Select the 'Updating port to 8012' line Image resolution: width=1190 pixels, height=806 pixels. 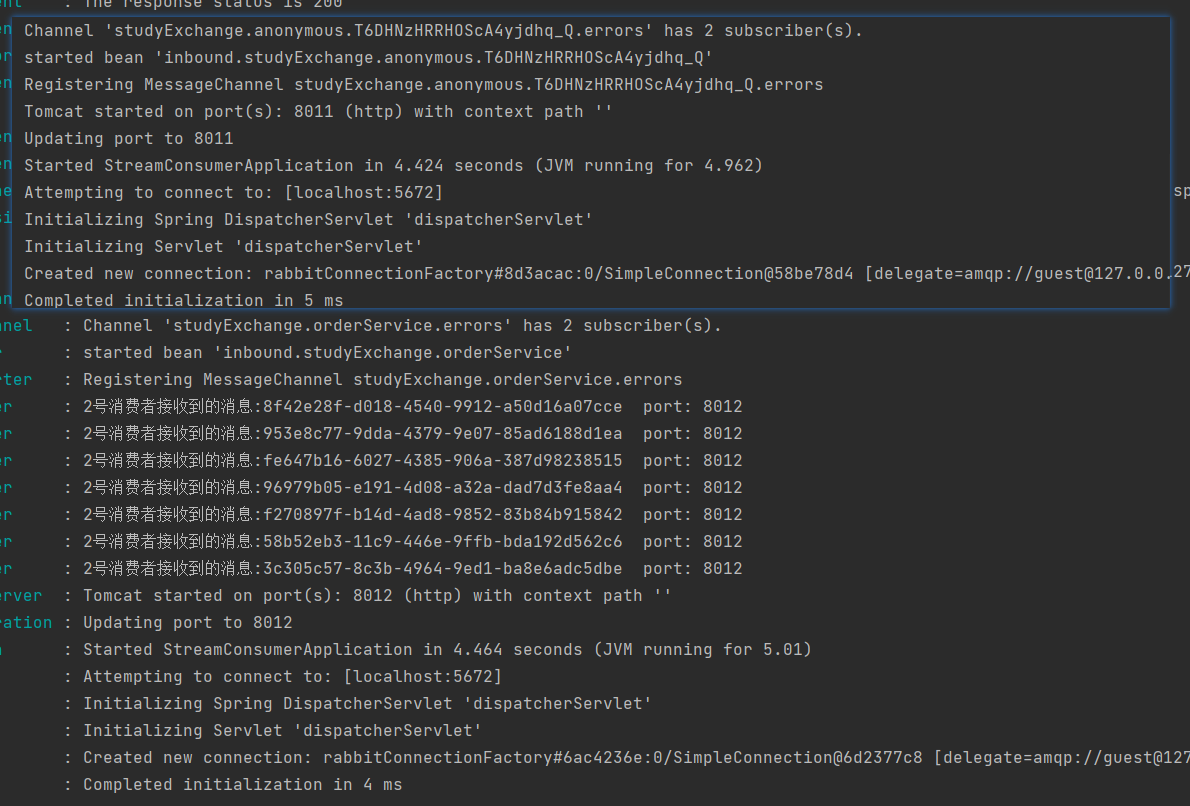coord(187,623)
